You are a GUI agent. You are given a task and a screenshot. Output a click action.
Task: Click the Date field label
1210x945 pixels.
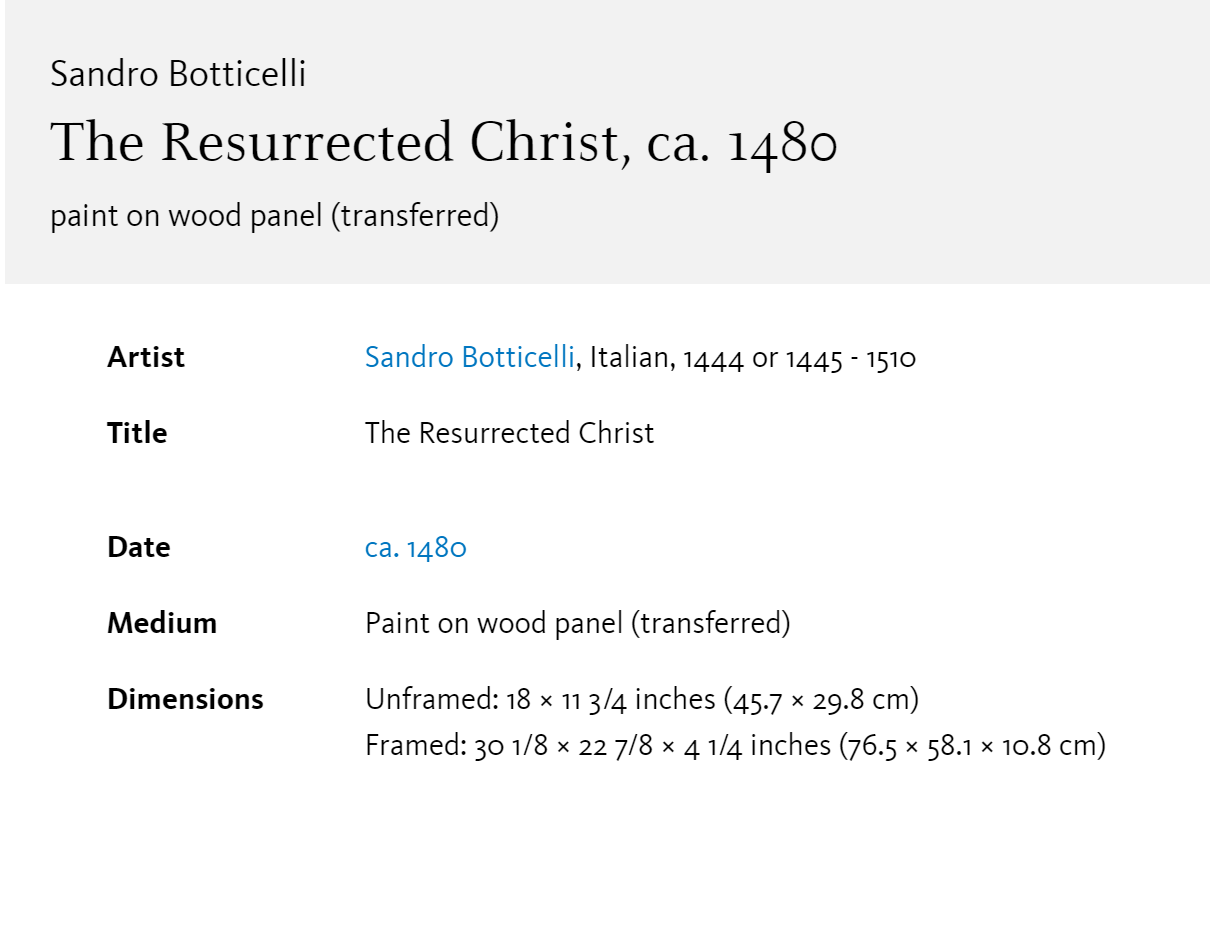point(138,547)
